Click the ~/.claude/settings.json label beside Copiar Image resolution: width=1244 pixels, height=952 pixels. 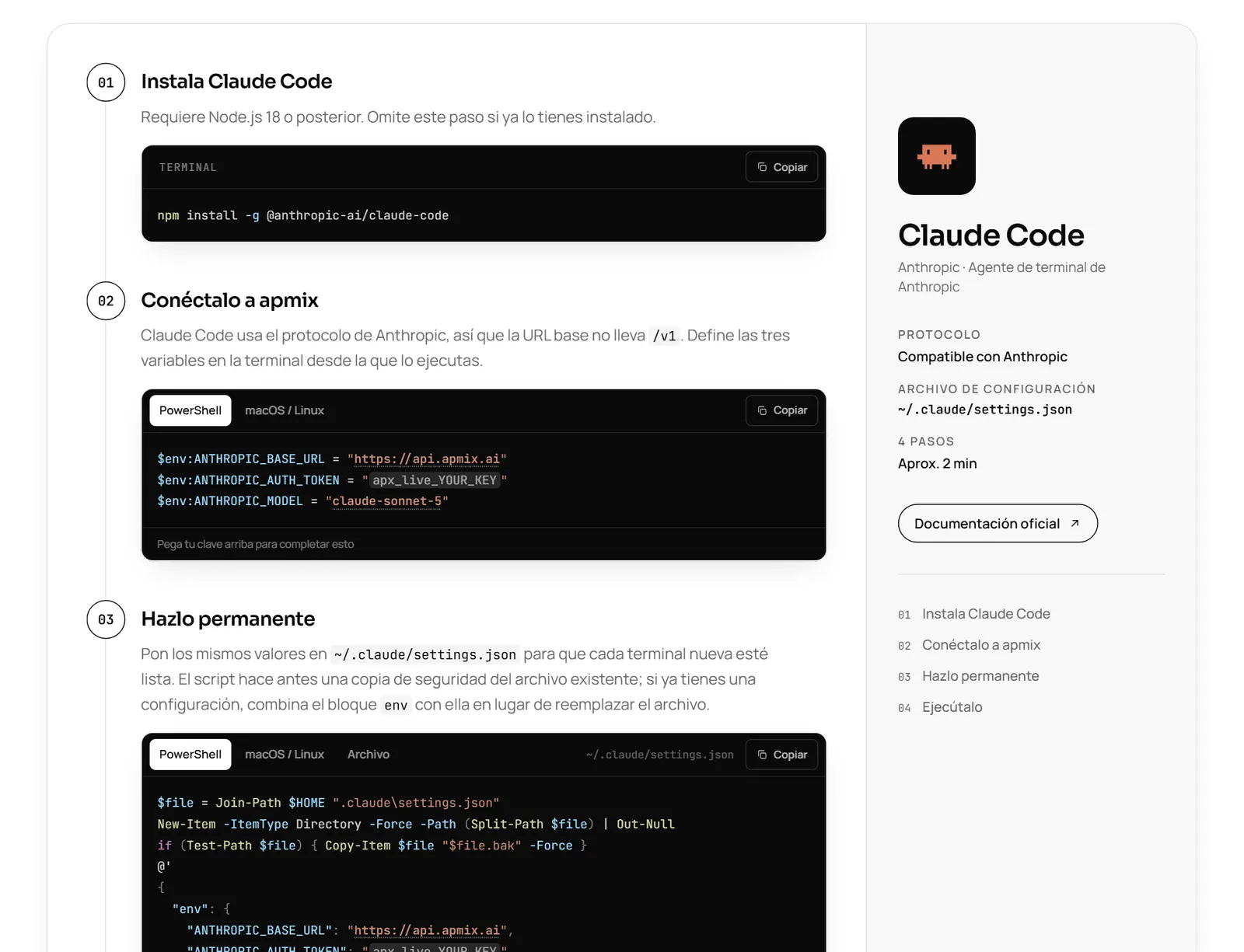[659, 755]
